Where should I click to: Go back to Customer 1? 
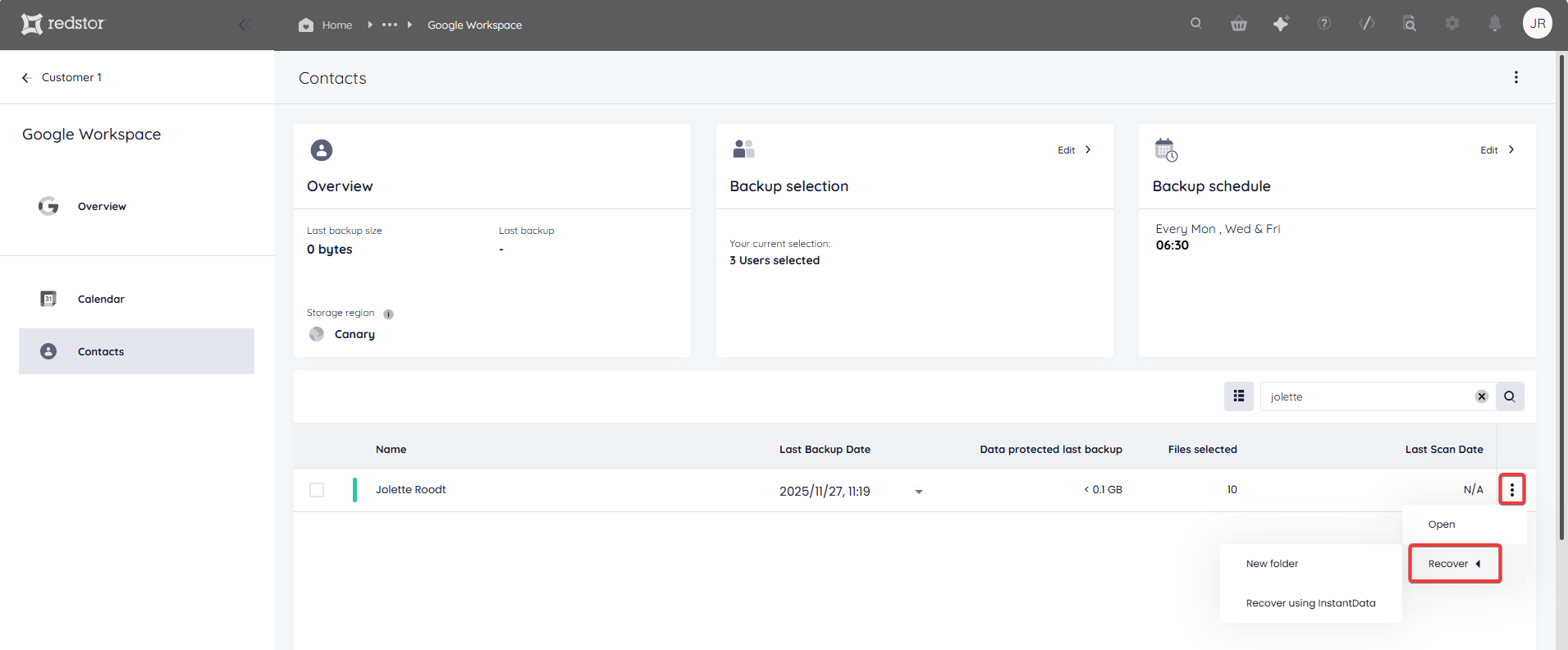click(x=62, y=77)
